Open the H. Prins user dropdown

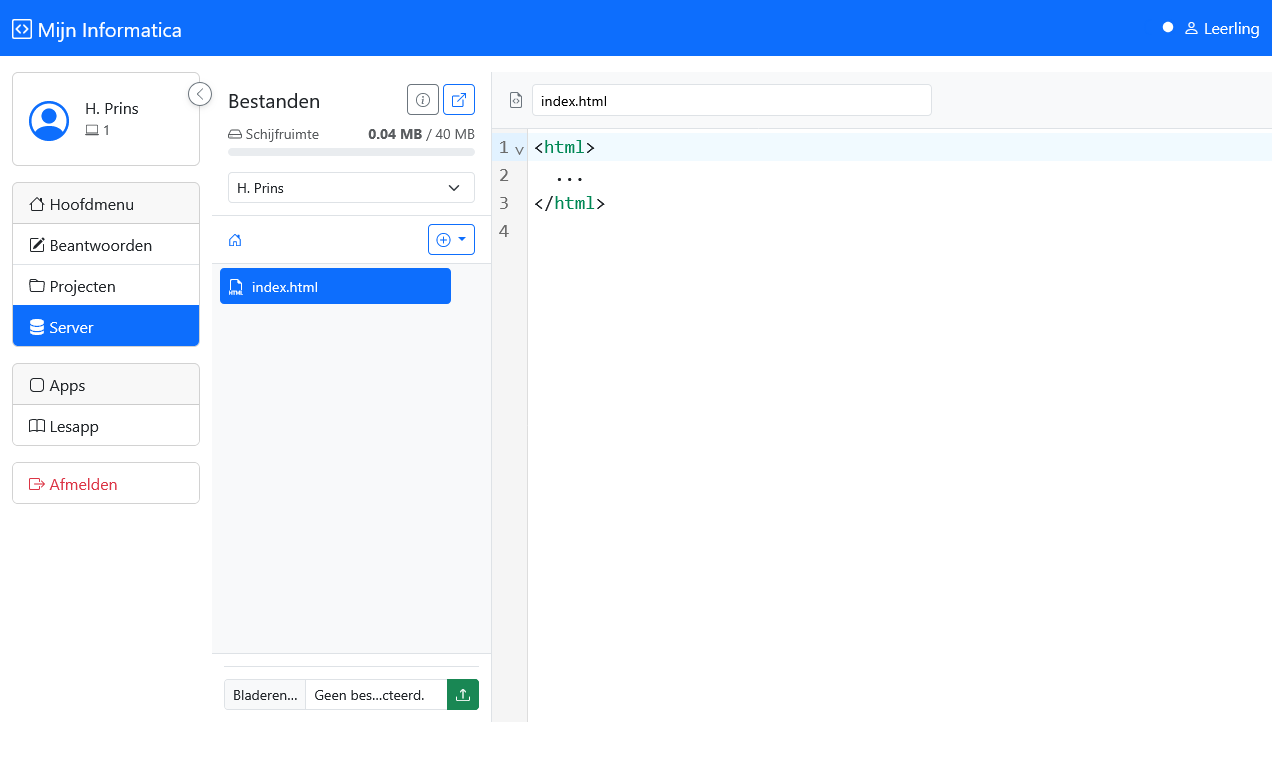tap(351, 188)
